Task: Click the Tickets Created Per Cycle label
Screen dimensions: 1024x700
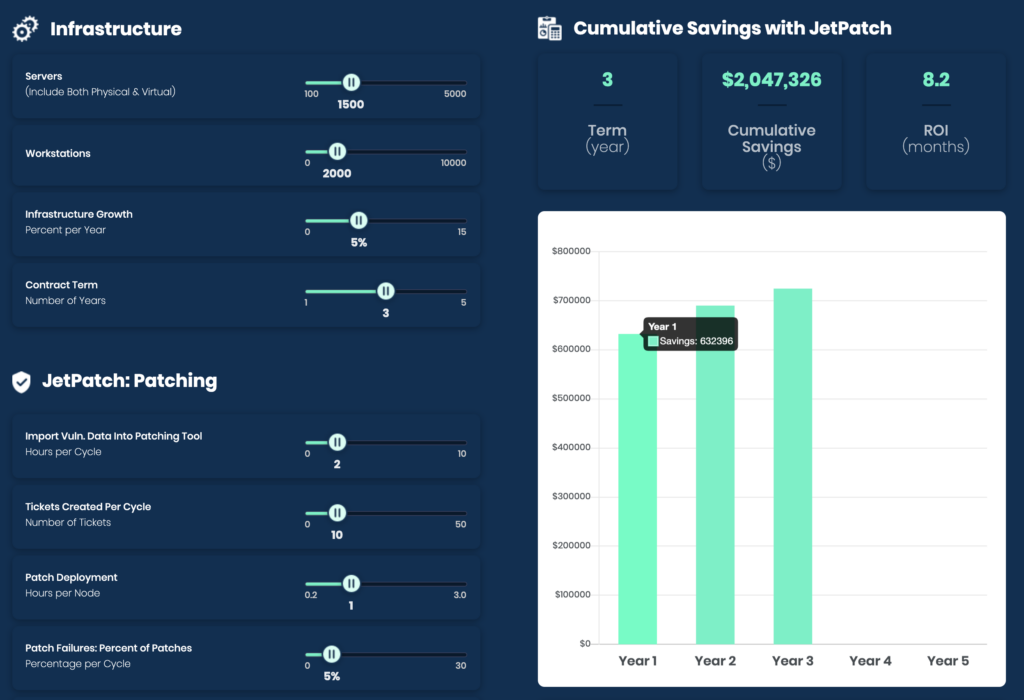Action: coord(88,507)
